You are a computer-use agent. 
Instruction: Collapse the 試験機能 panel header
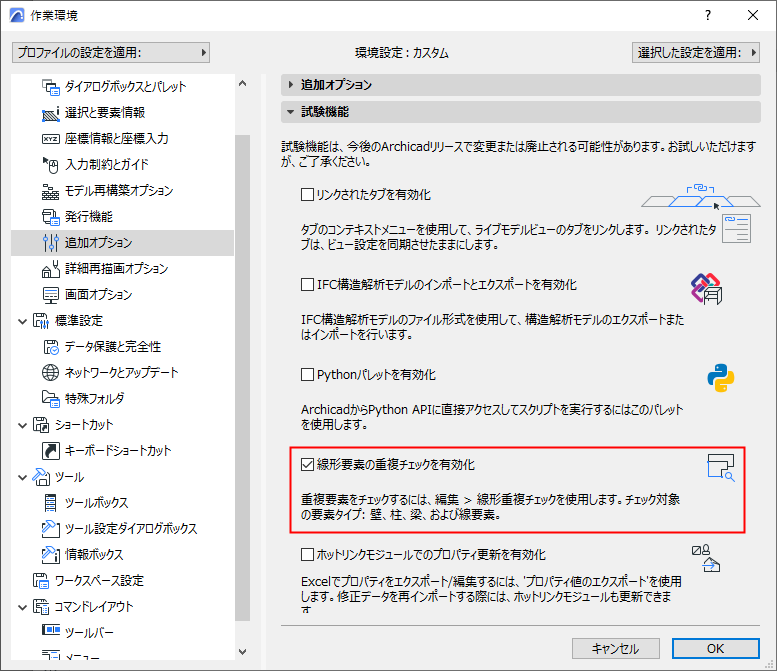[x=521, y=112]
